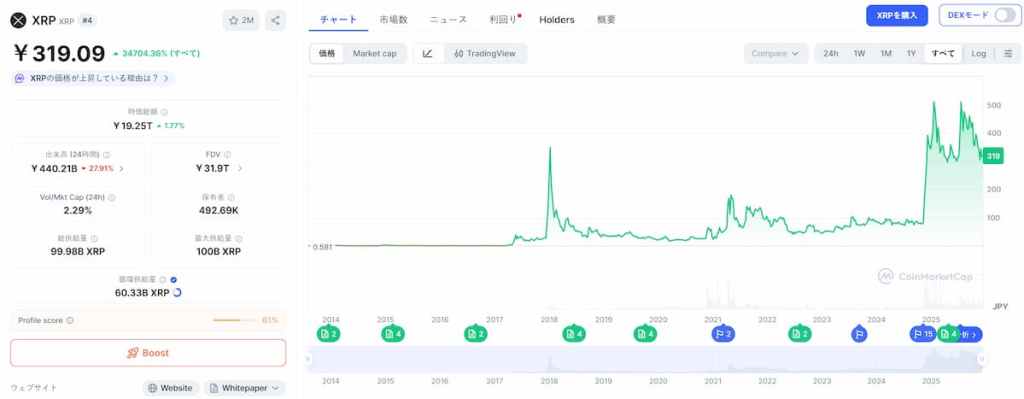Image resolution: width=1024 pixels, height=399 pixels.
Task: Open the chart options menu icon
Action: point(1008,54)
